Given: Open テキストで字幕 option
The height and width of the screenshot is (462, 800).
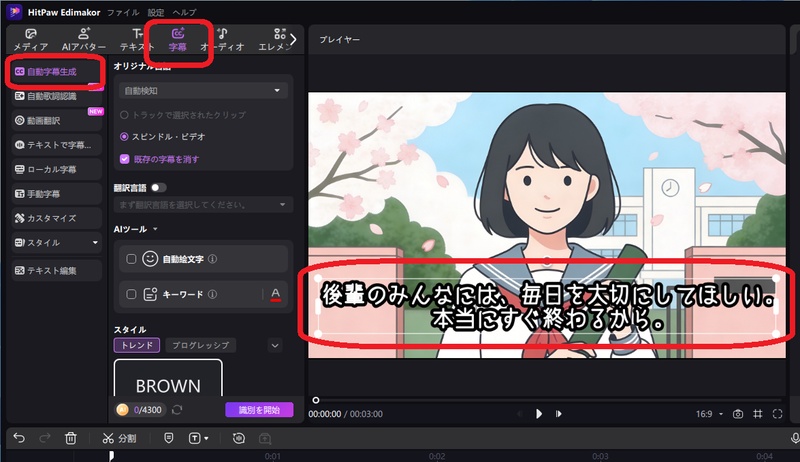Looking at the screenshot, I should click(56, 145).
